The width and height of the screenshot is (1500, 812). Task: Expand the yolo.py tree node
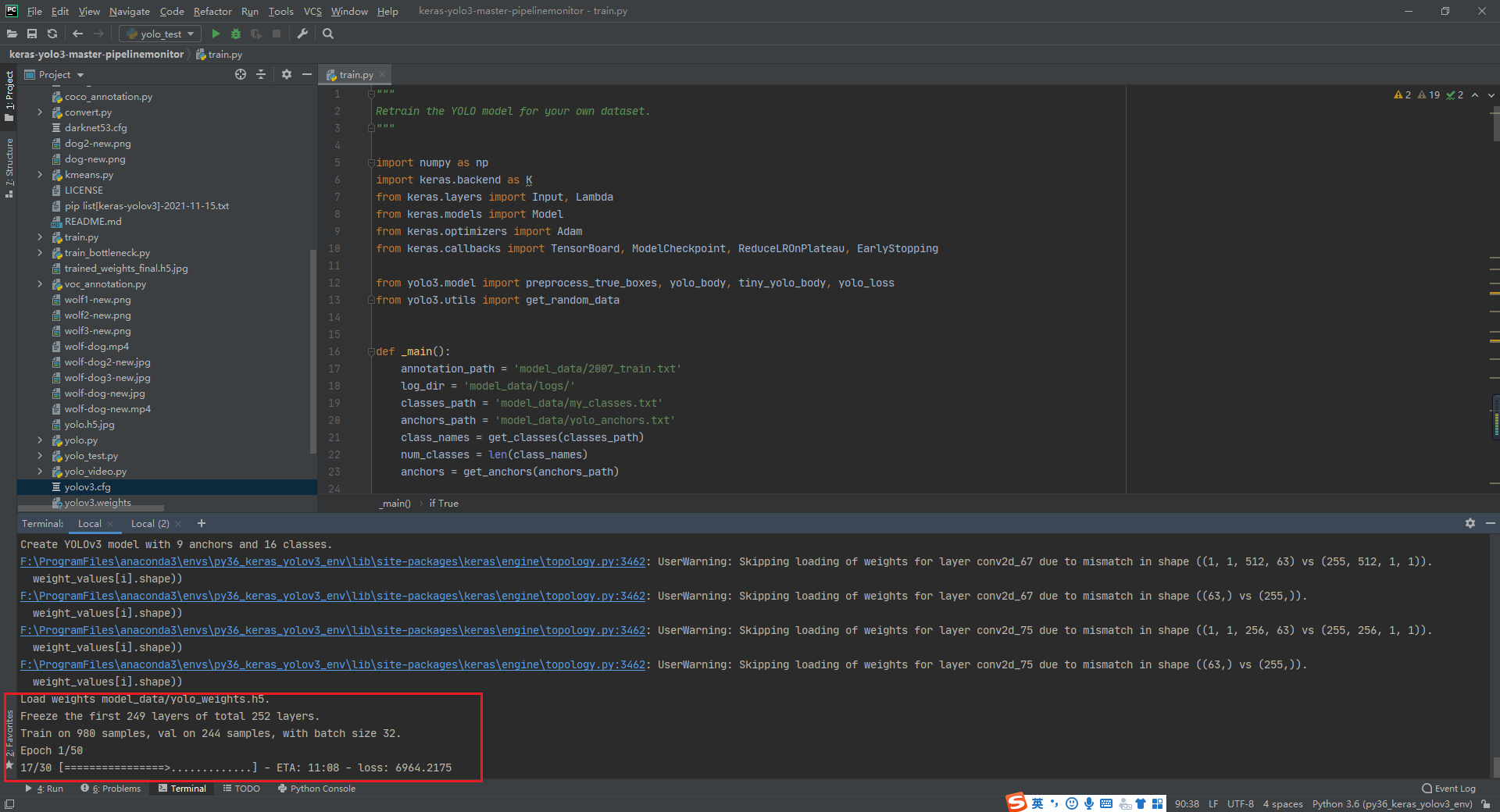[x=39, y=440]
